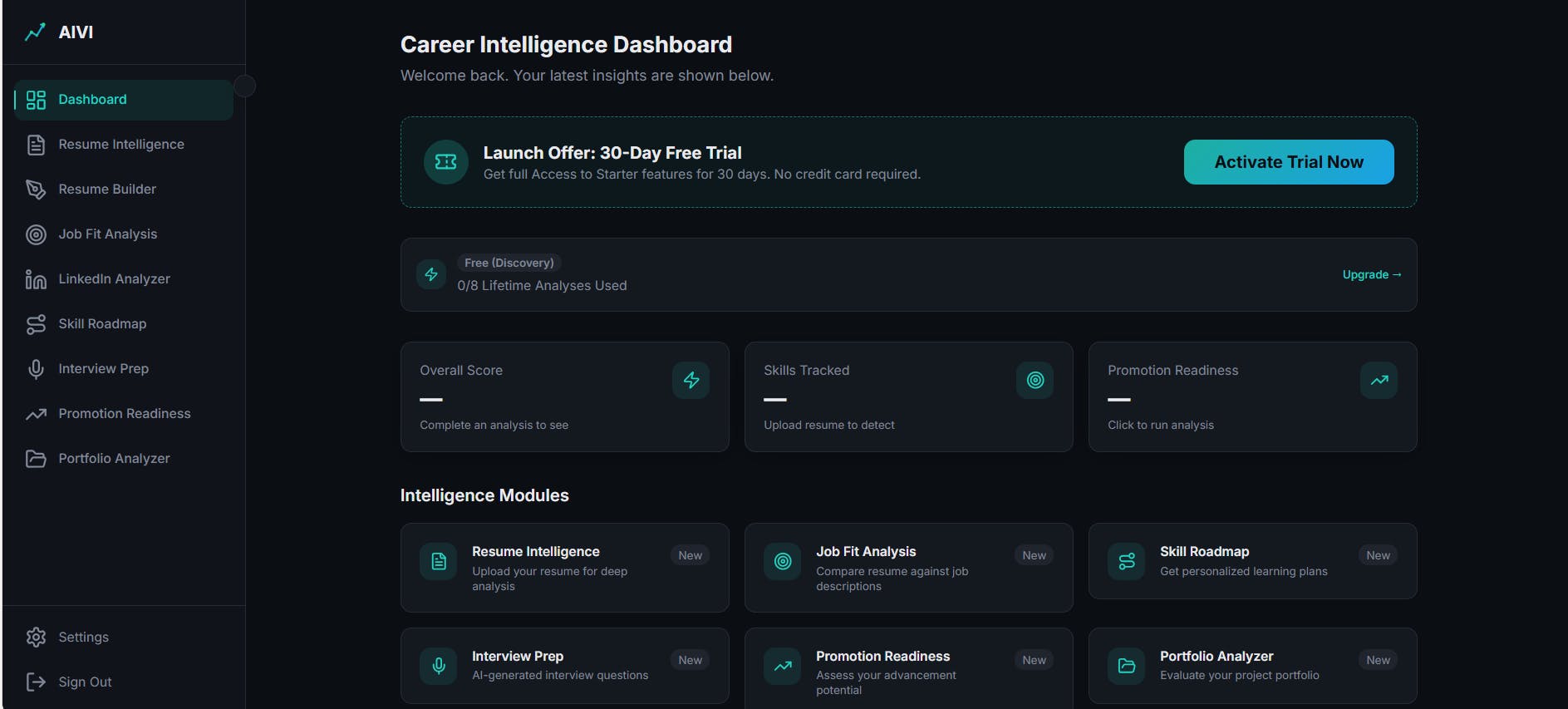Click the Sign Out icon
Screen dimensions: 1568x709
point(36,682)
